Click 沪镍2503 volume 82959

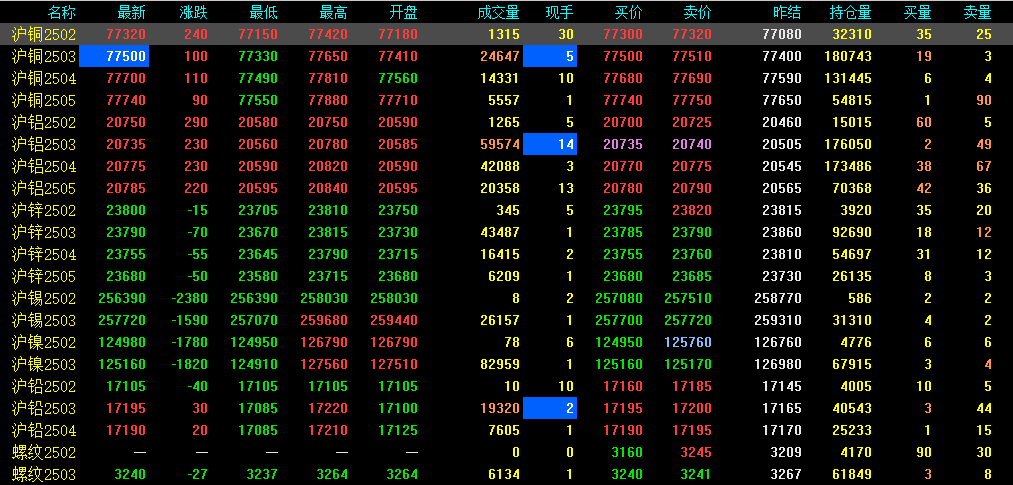[499, 364]
